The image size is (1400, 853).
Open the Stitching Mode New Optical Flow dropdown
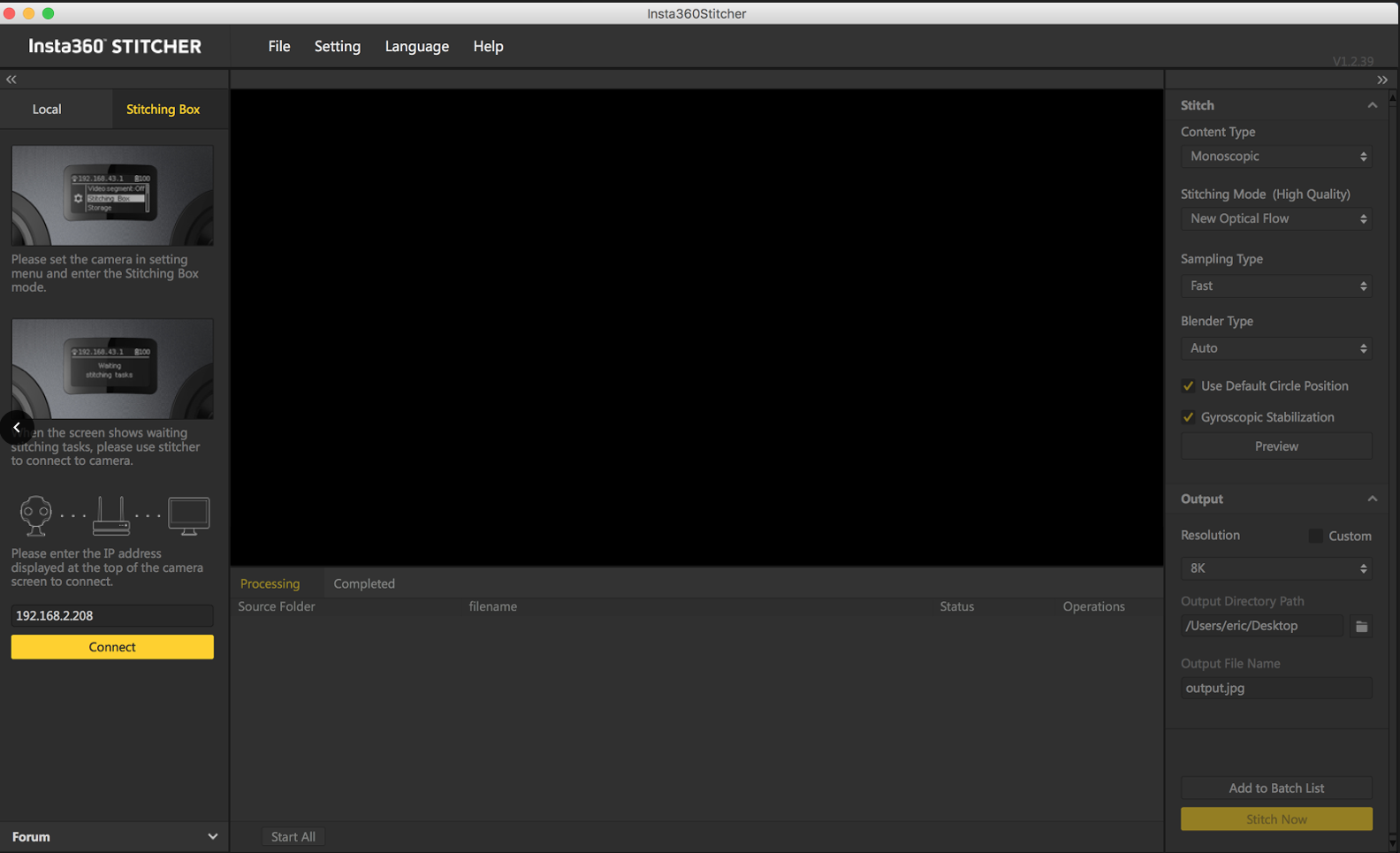[x=1275, y=218]
